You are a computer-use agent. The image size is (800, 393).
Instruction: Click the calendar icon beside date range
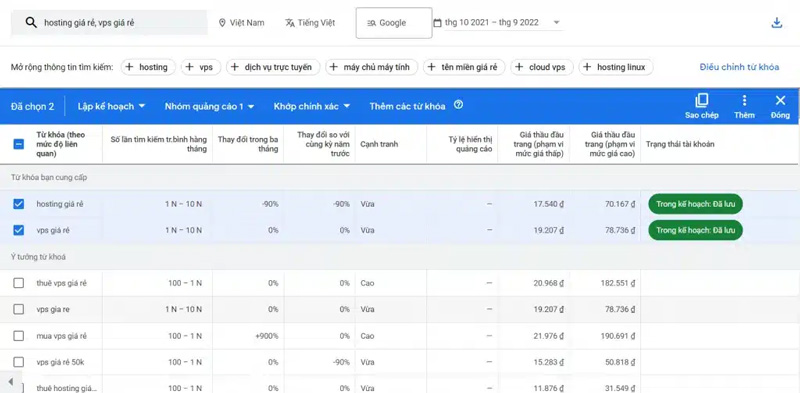pos(437,23)
